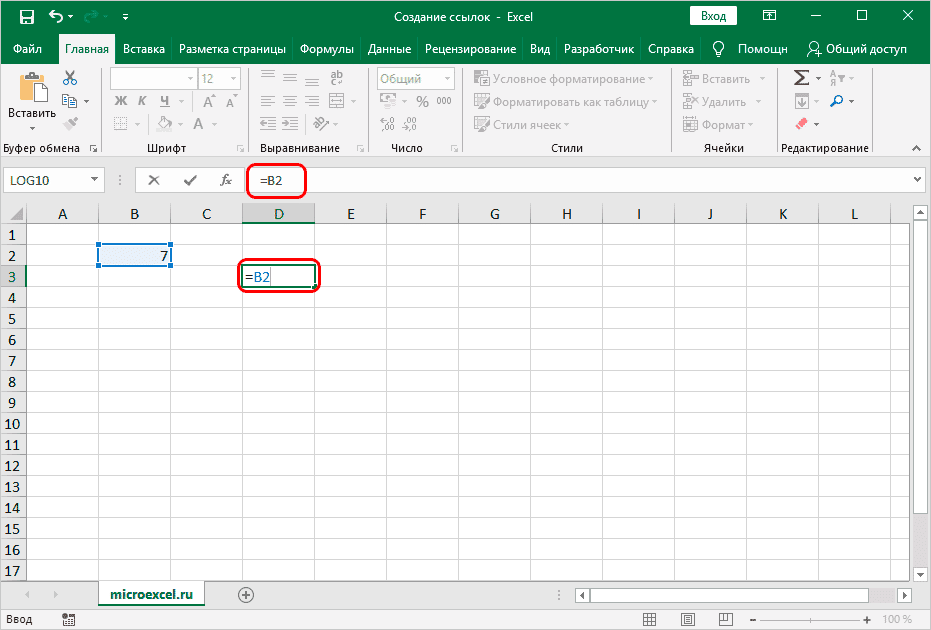Image resolution: width=931 pixels, height=630 pixels.
Task: Open the Вставить paste dropdown arrow
Action: (32, 128)
